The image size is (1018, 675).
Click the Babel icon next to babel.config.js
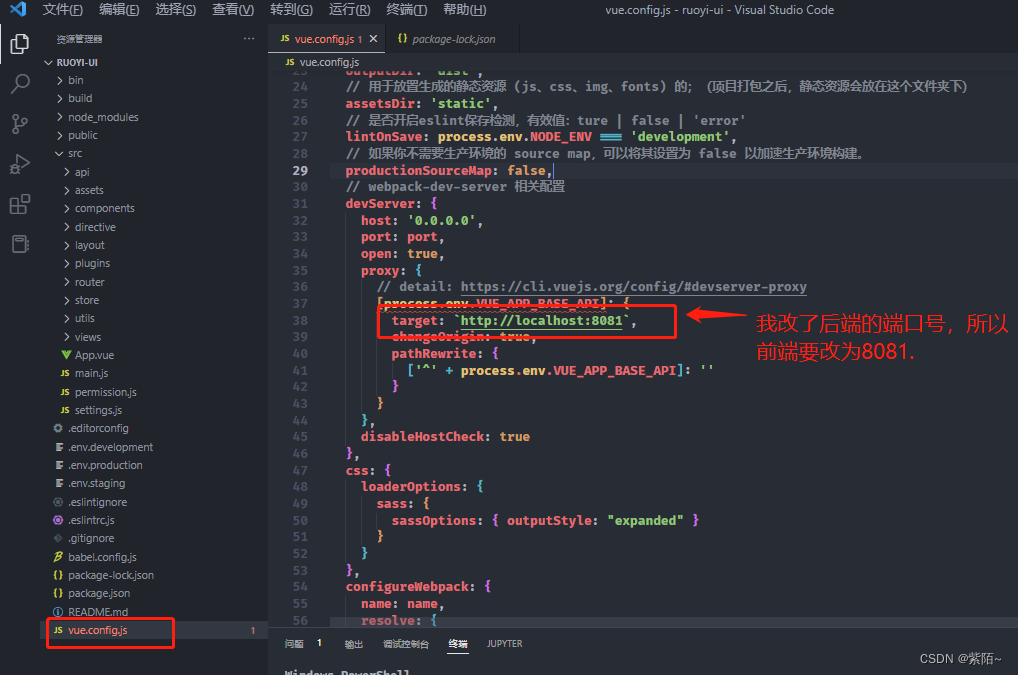58,557
